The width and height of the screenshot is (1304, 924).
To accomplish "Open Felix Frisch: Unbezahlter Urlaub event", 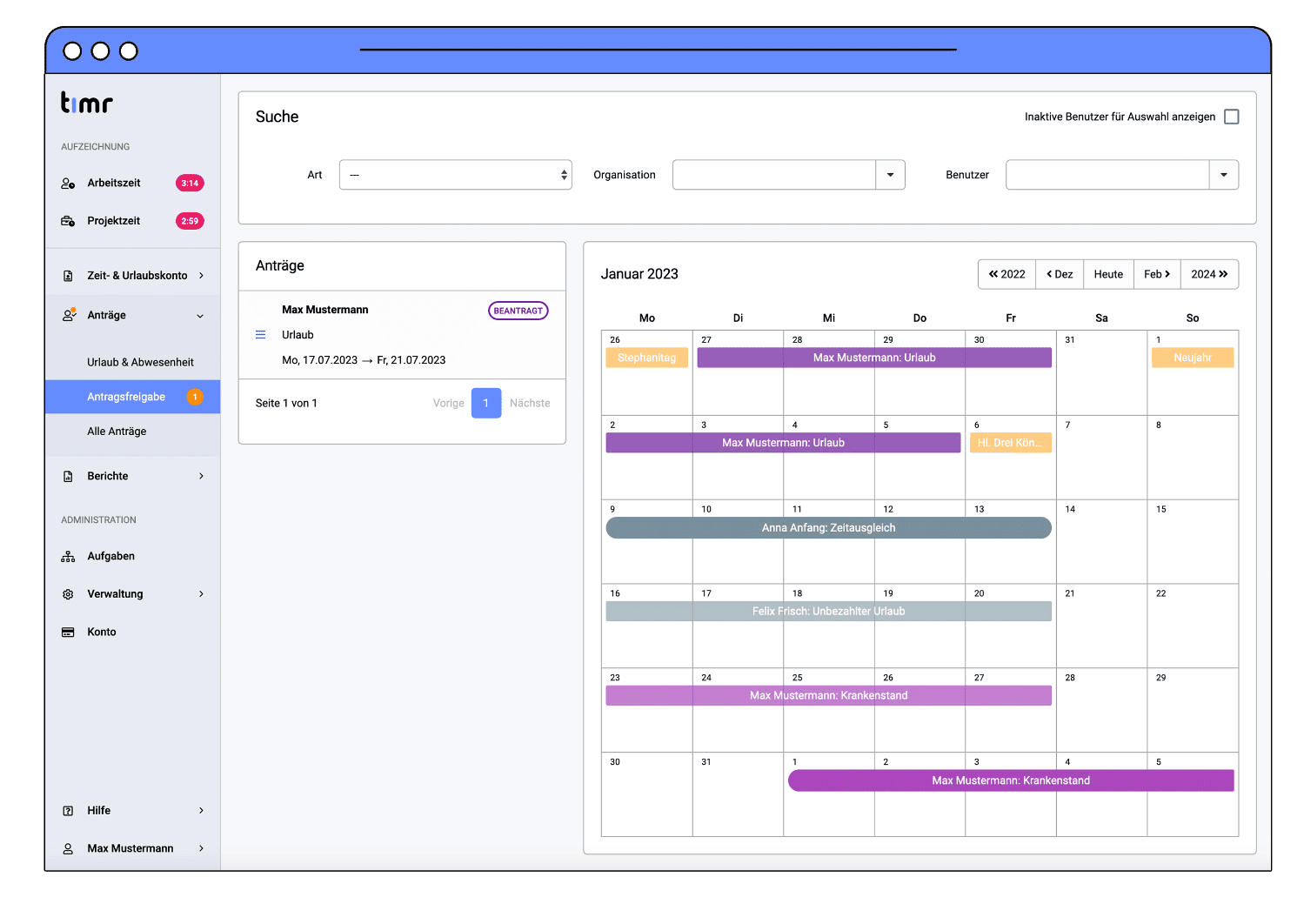I will [x=828, y=612].
